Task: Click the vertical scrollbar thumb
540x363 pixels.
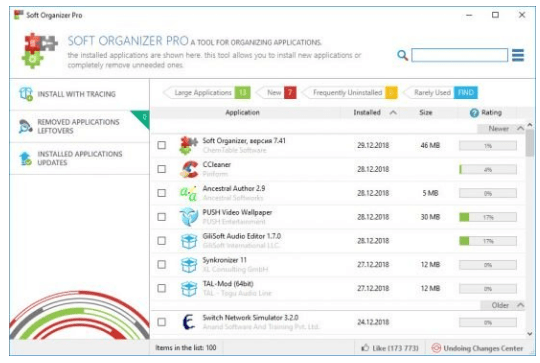Action: [x=530, y=143]
